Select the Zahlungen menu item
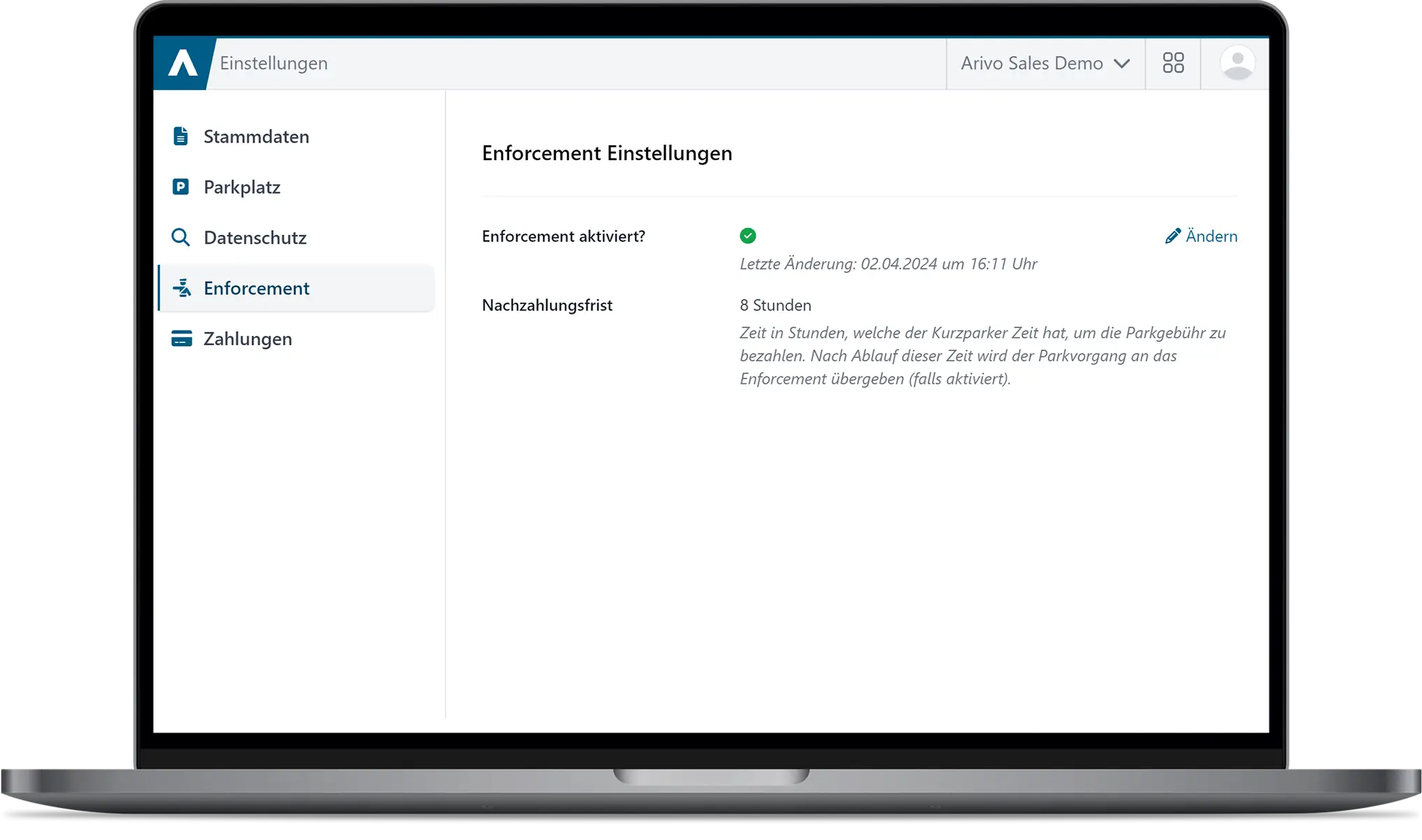Screen dimensions: 1422x840 click(x=249, y=338)
